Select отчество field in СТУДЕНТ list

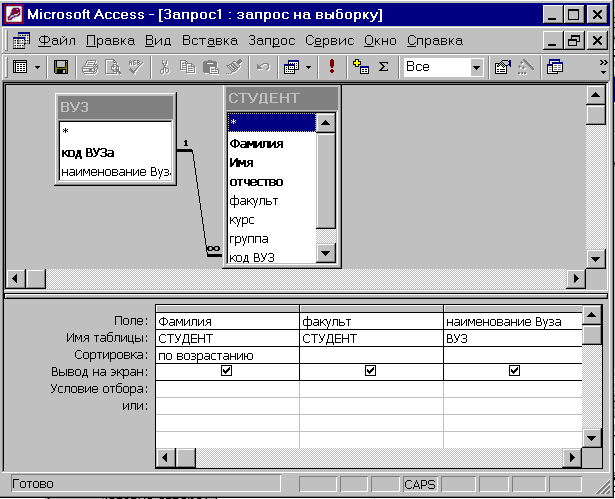point(271,182)
